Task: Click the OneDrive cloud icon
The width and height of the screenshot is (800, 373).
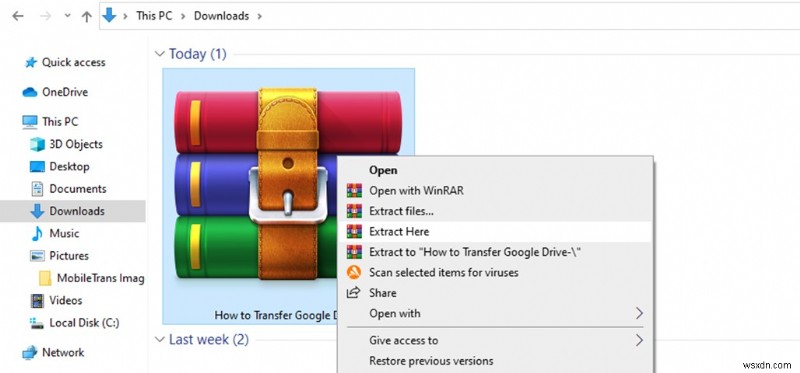Action: pos(30,92)
